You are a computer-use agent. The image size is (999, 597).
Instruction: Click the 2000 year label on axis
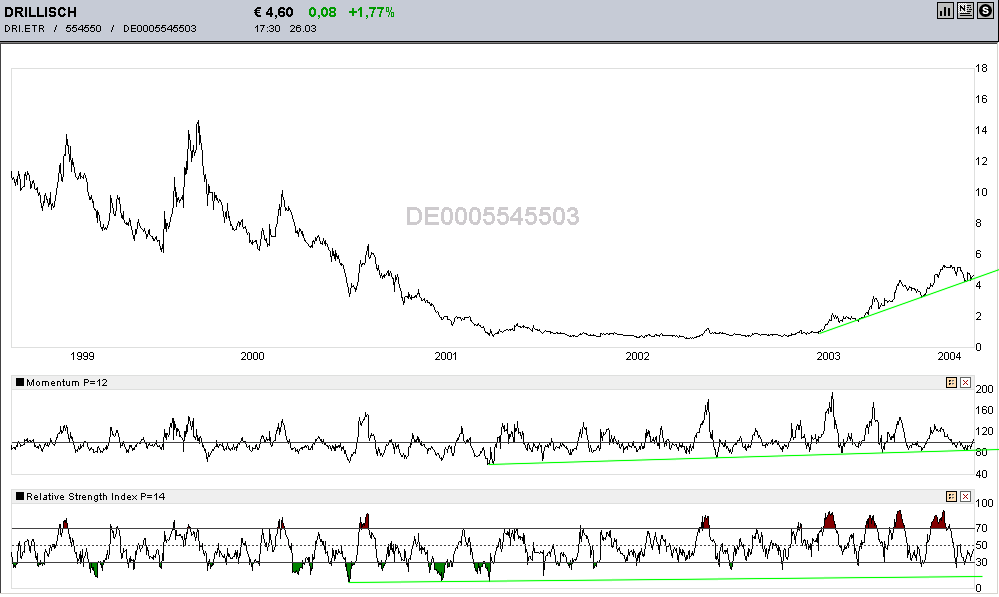[252, 356]
